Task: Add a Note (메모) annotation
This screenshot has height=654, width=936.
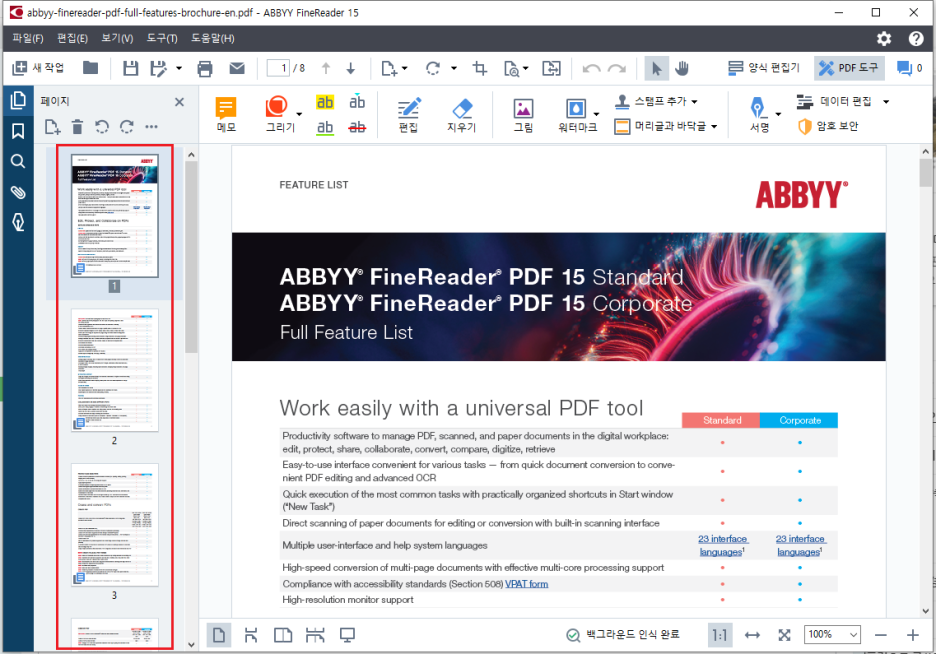Action: [x=226, y=114]
